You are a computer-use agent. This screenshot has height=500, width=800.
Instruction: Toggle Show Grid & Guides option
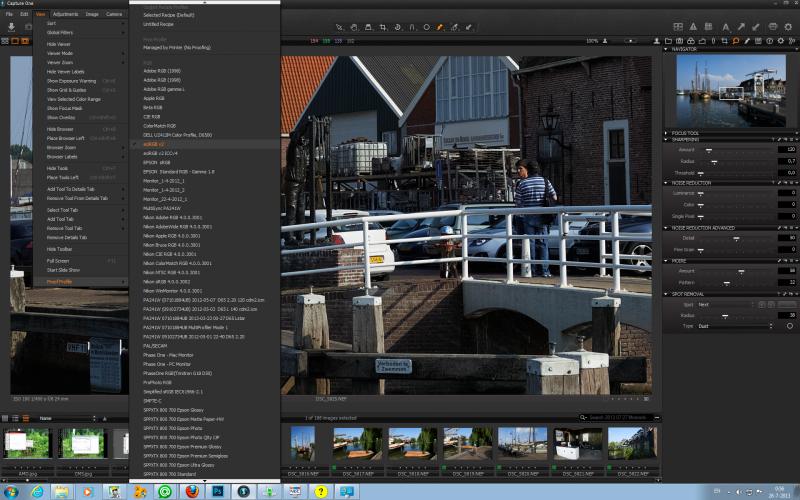tap(67, 90)
